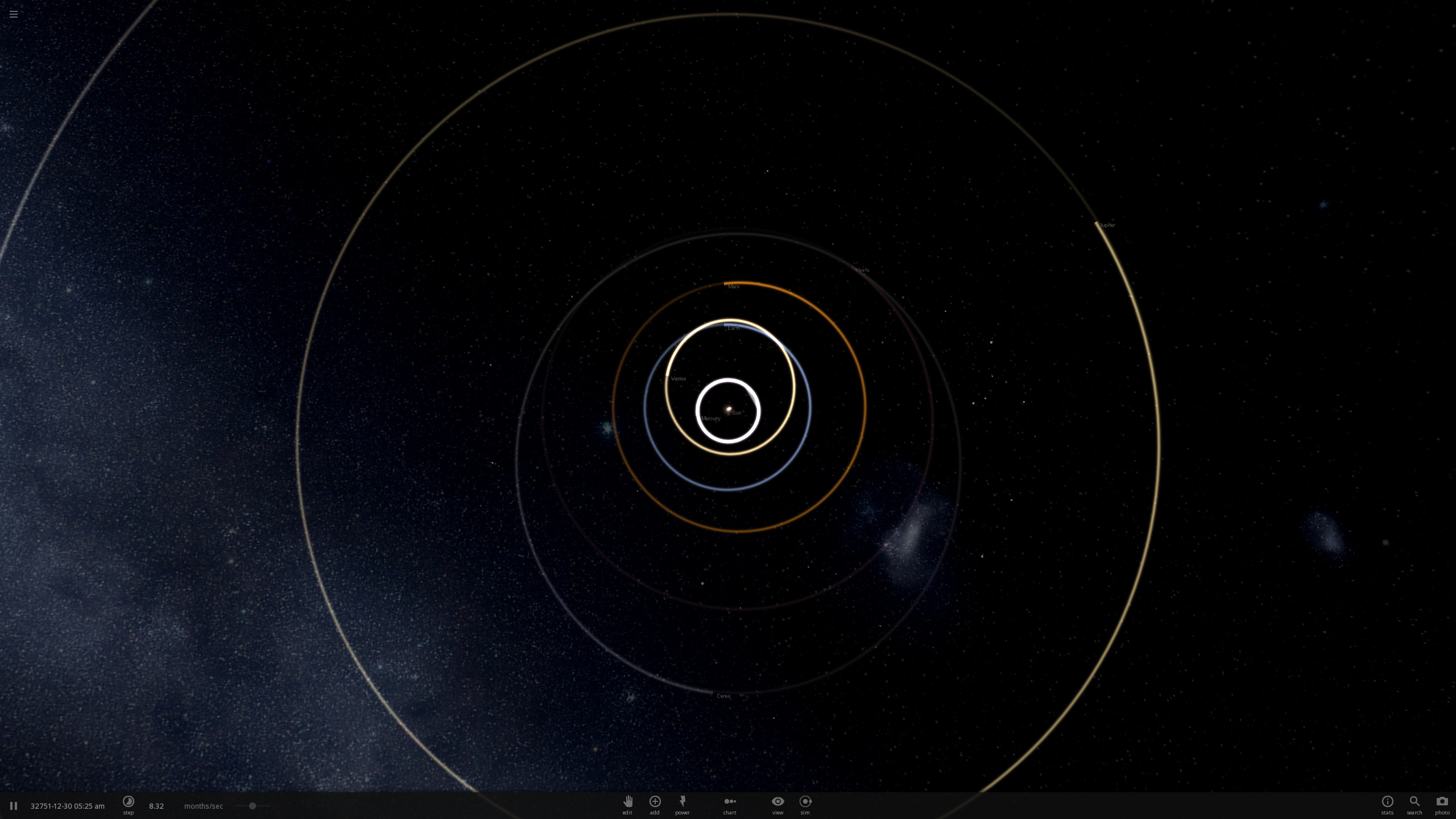Click the simulation speed slider handle

(253, 806)
